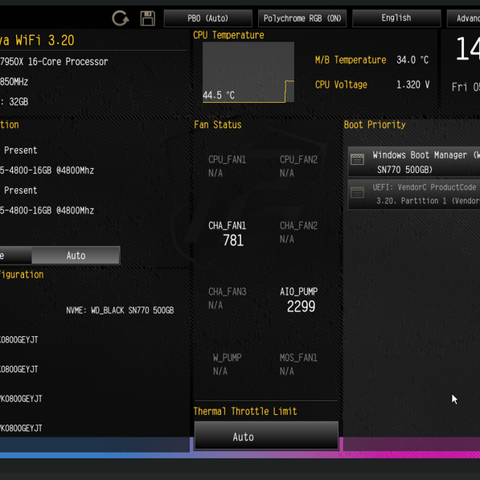Click the Windows Boot Manager drive icon

357,159
